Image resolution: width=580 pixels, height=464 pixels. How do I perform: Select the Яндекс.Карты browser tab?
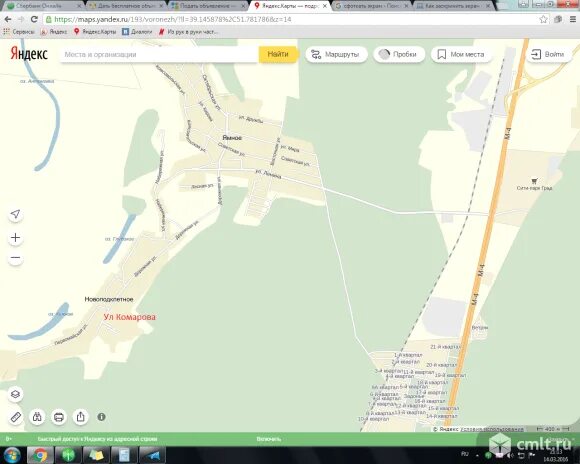coord(289,6)
